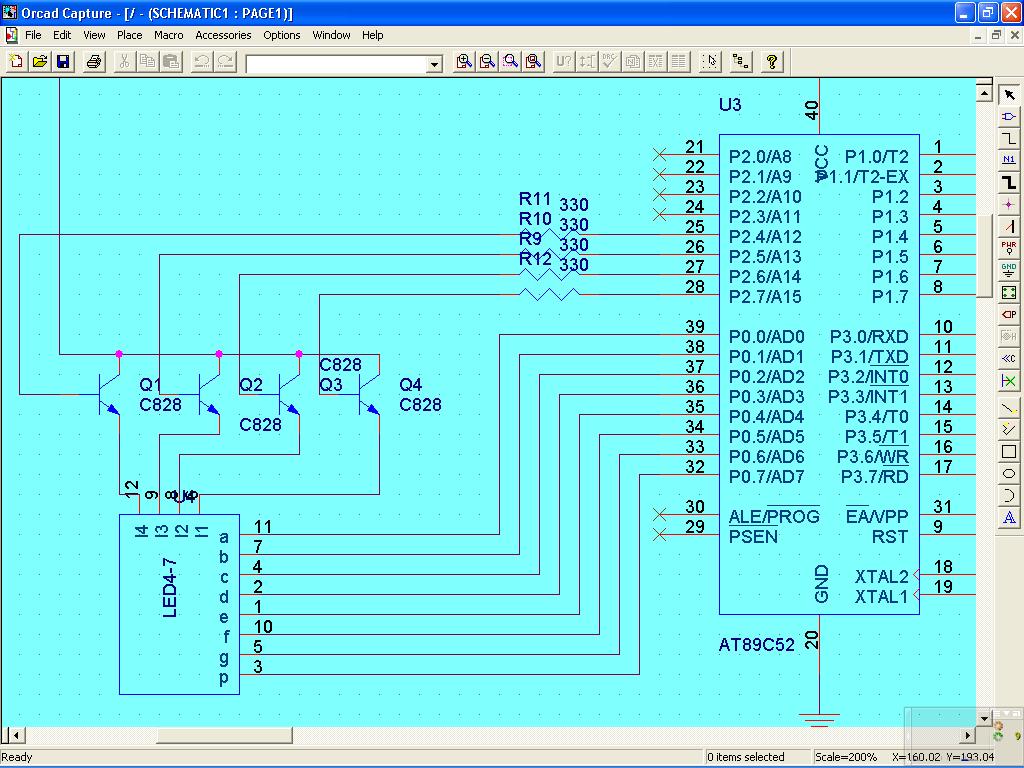
Task: Choose the Place Bus Entry tool
Action: (x=1009, y=227)
